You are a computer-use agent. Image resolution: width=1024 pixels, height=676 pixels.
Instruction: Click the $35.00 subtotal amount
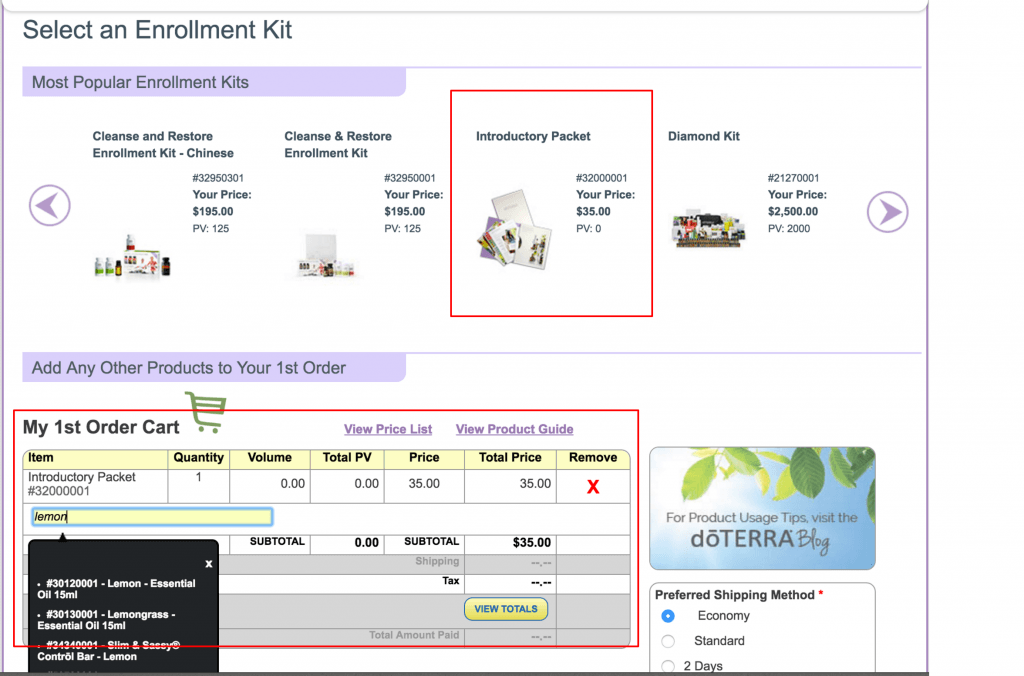coord(532,543)
